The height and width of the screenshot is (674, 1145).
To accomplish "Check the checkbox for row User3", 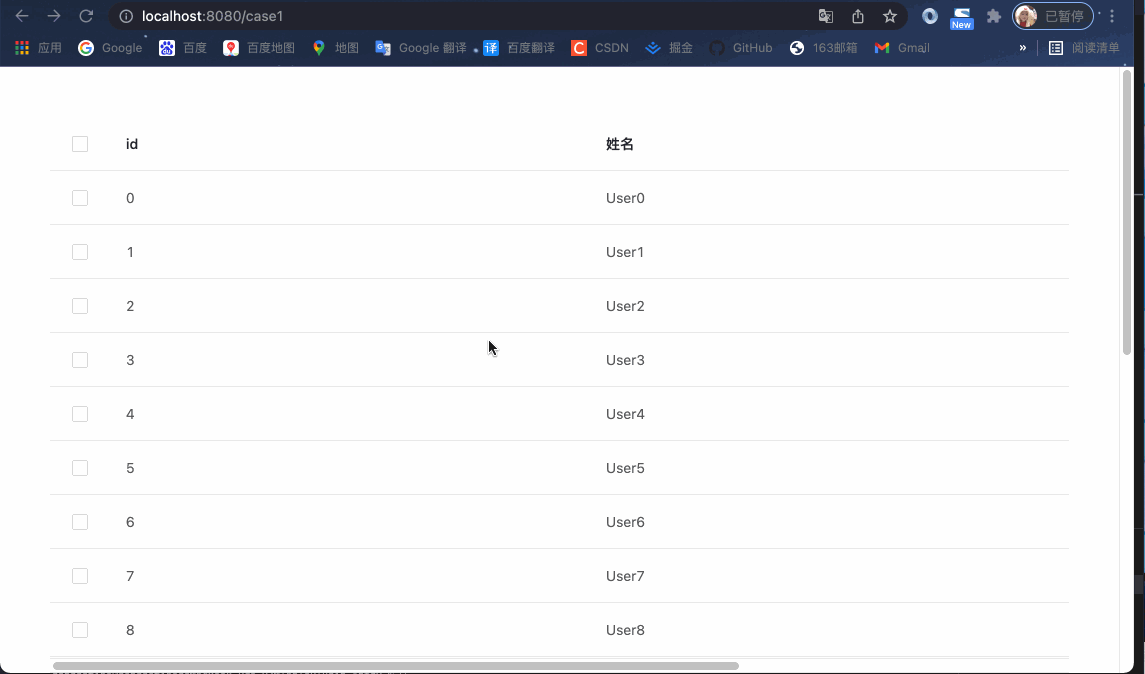I will 80,359.
